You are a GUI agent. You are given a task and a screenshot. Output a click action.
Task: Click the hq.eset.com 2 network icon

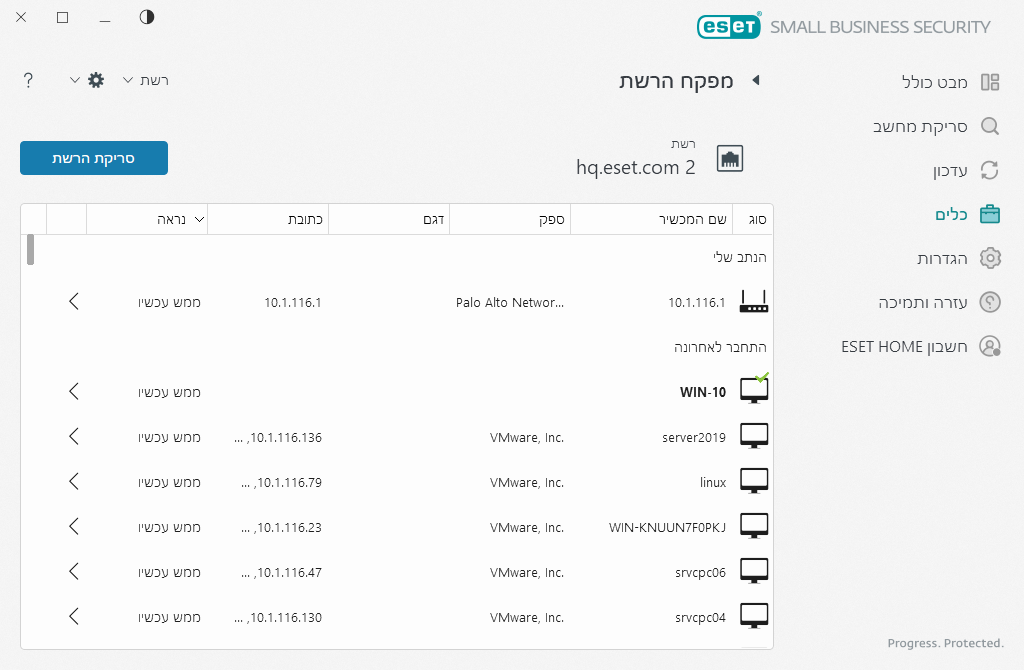point(731,158)
